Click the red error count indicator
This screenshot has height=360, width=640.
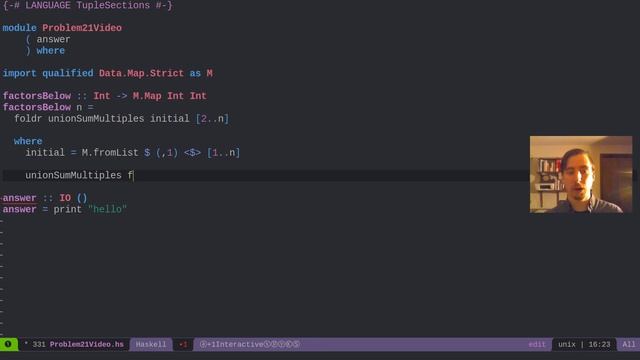click(x=183, y=344)
